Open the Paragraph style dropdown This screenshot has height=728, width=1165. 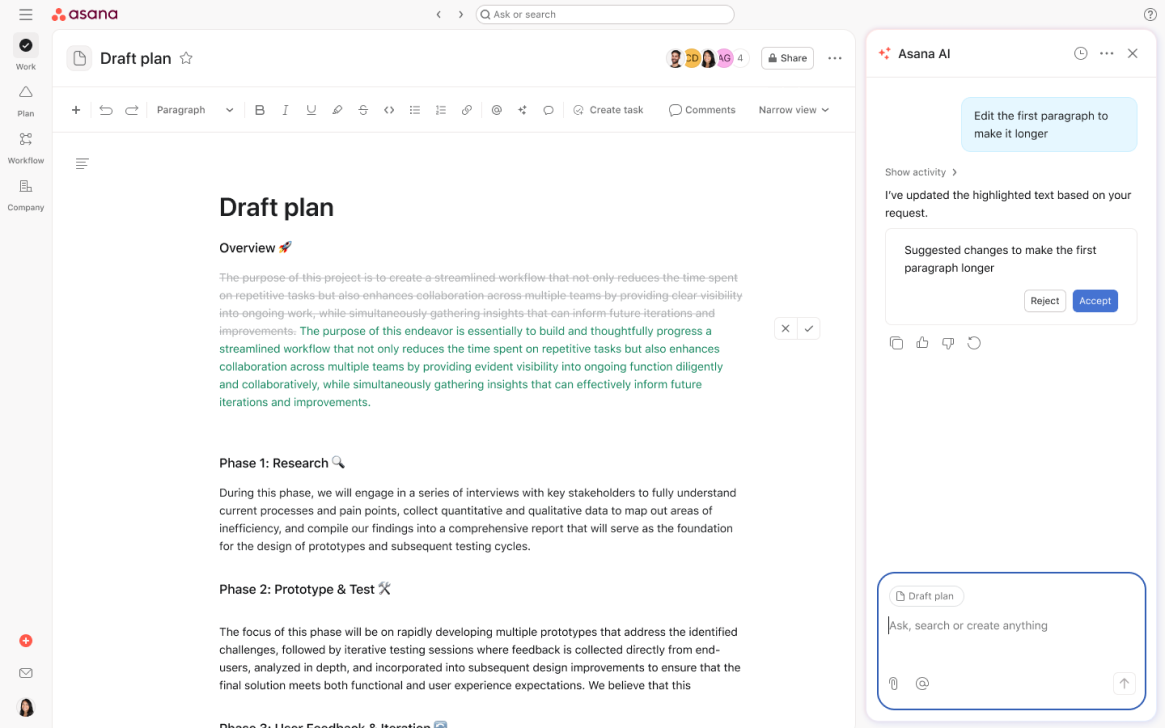click(x=195, y=110)
